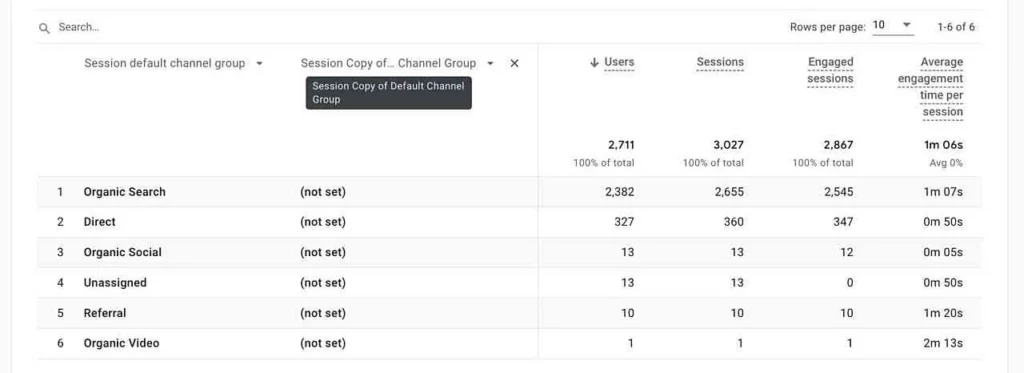Select the Organic Video row label
This screenshot has width=1024, height=373.
tap(121, 343)
